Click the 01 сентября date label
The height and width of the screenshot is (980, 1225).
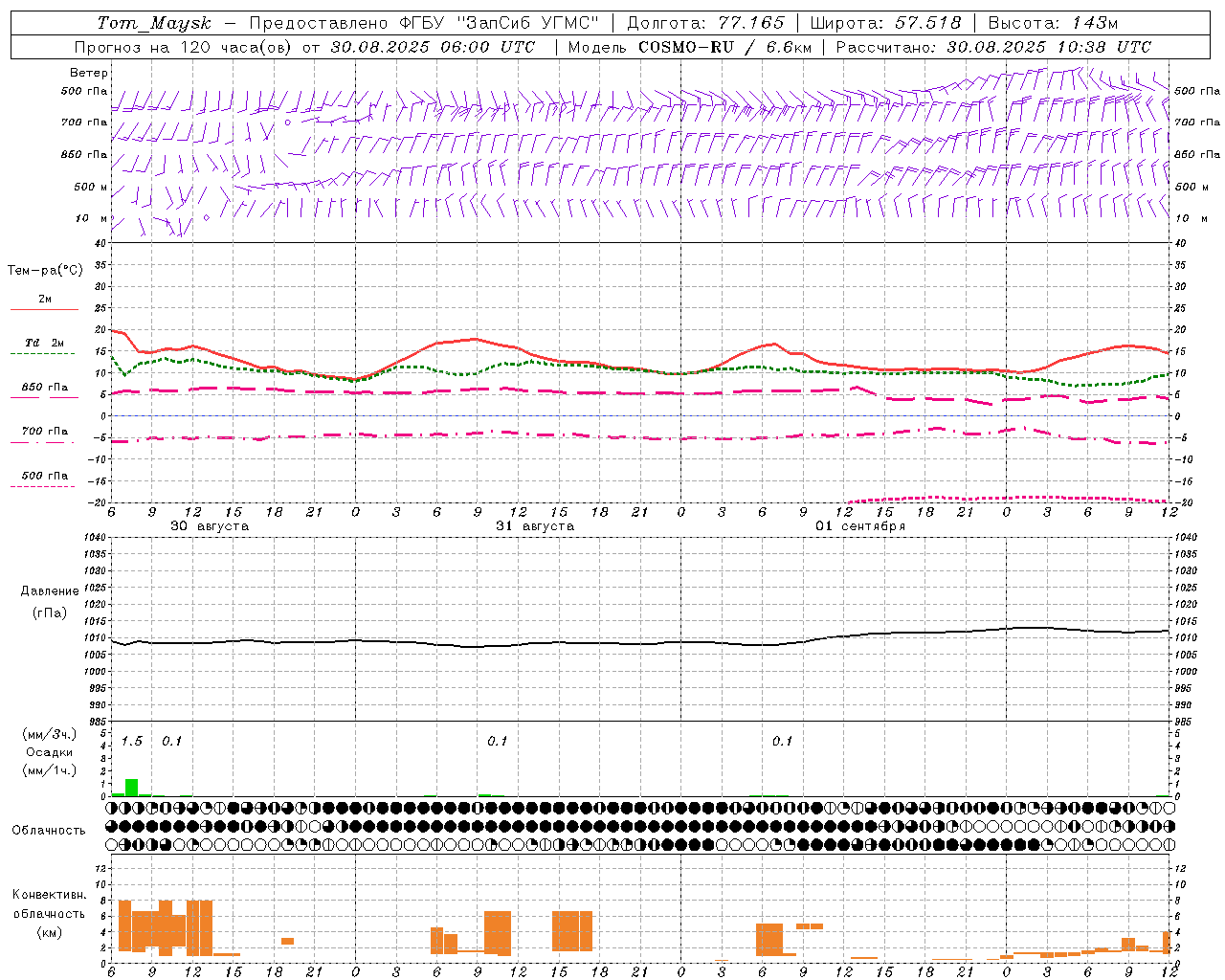(x=860, y=526)
